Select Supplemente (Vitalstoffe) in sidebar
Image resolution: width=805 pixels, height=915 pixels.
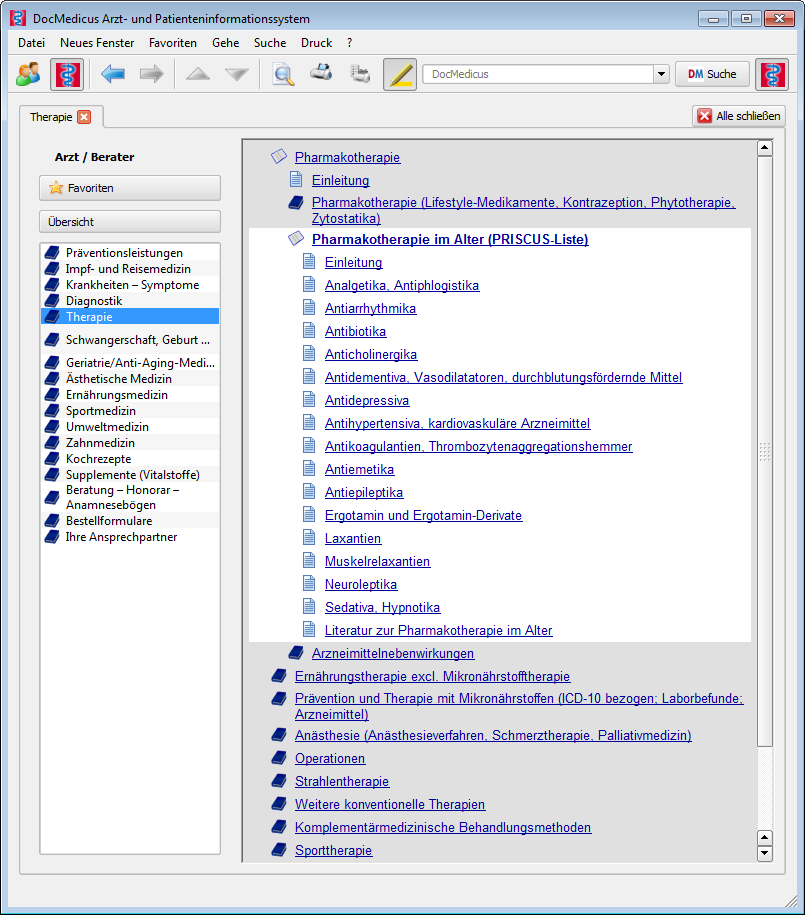tap(130, 474)
